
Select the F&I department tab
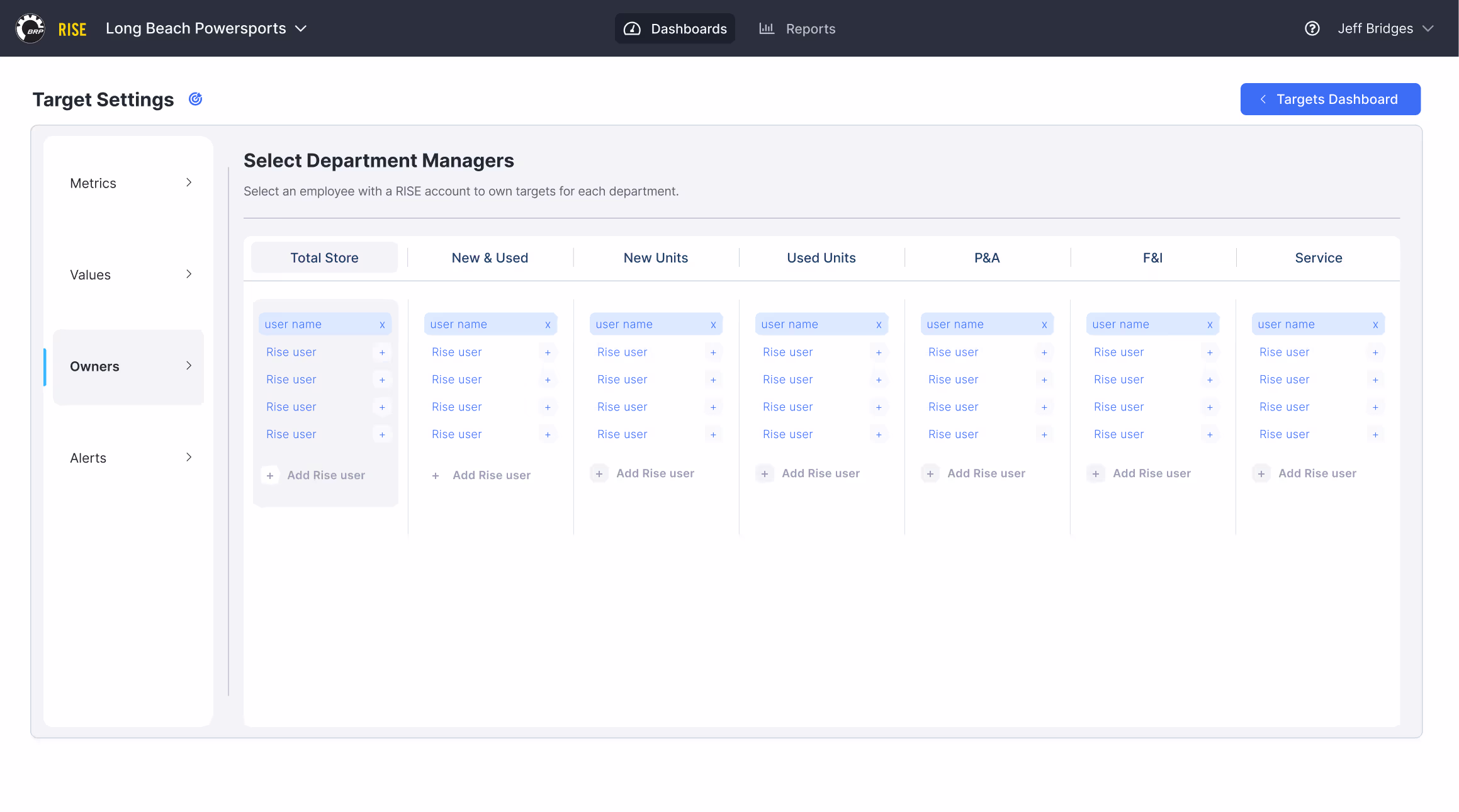coord(1152,257)
